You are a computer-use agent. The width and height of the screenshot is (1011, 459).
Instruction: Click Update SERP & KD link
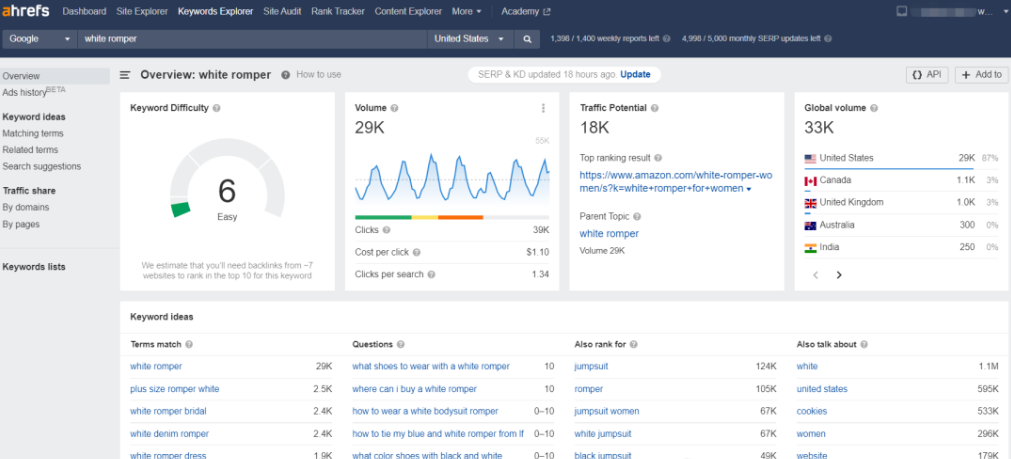(635, 75)
